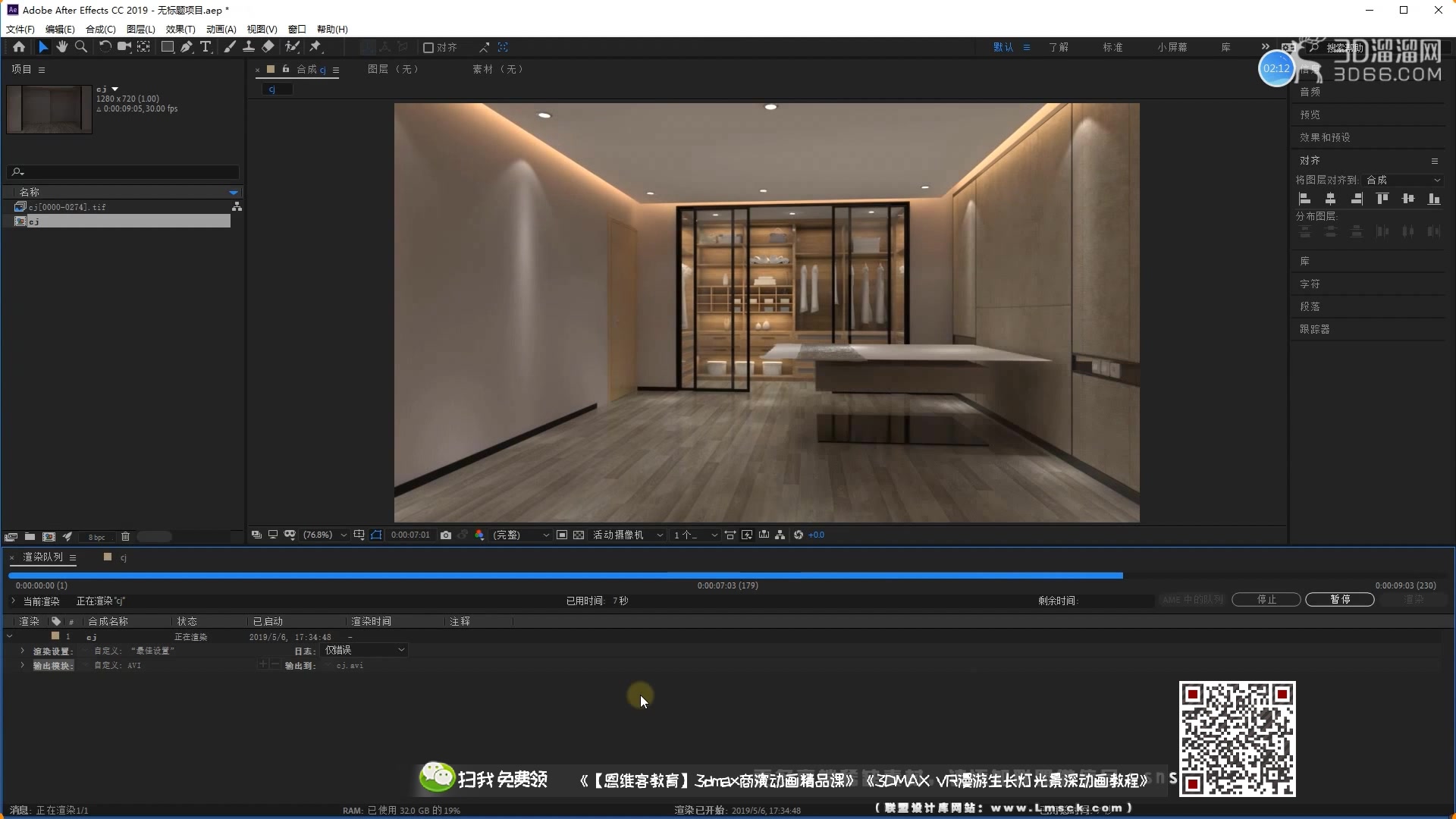Select the Rotation tool

point(105,47)
